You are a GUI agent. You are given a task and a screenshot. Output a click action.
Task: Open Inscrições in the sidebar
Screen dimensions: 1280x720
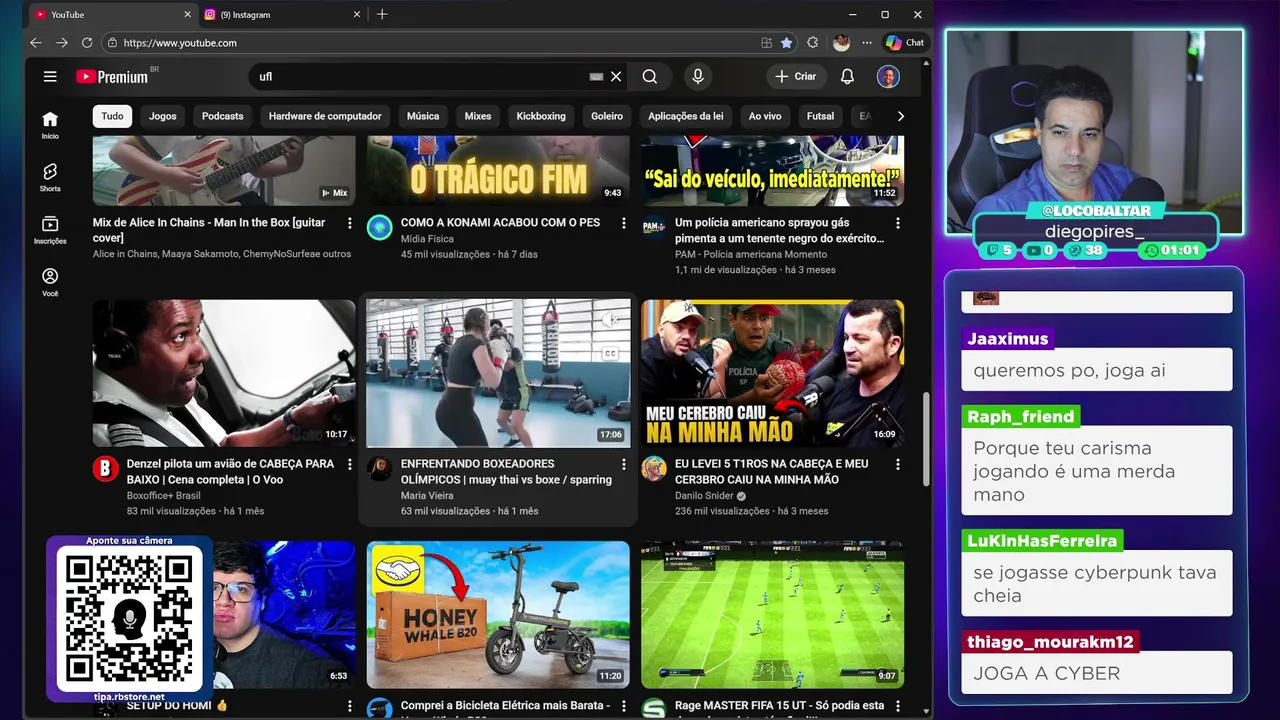50,230
